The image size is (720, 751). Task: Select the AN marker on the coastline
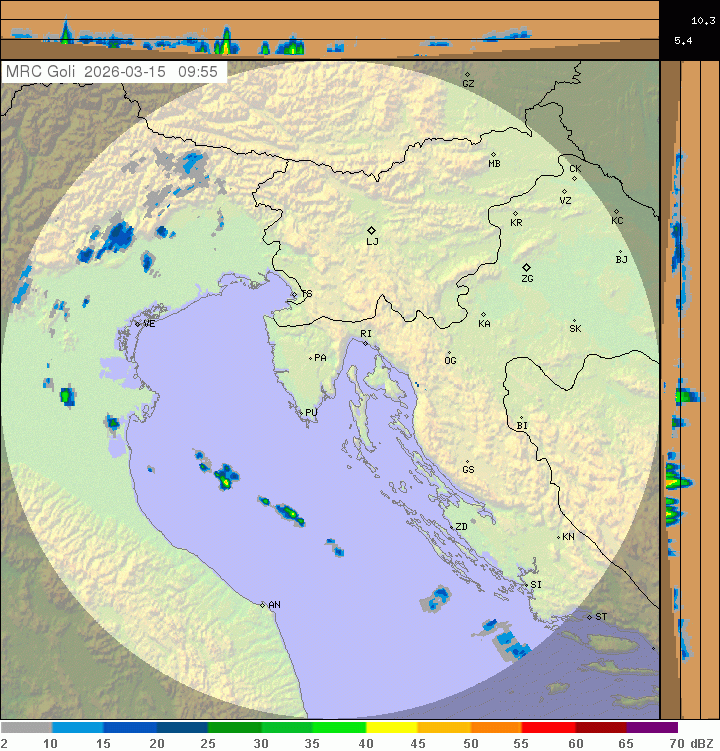point(263,604)
